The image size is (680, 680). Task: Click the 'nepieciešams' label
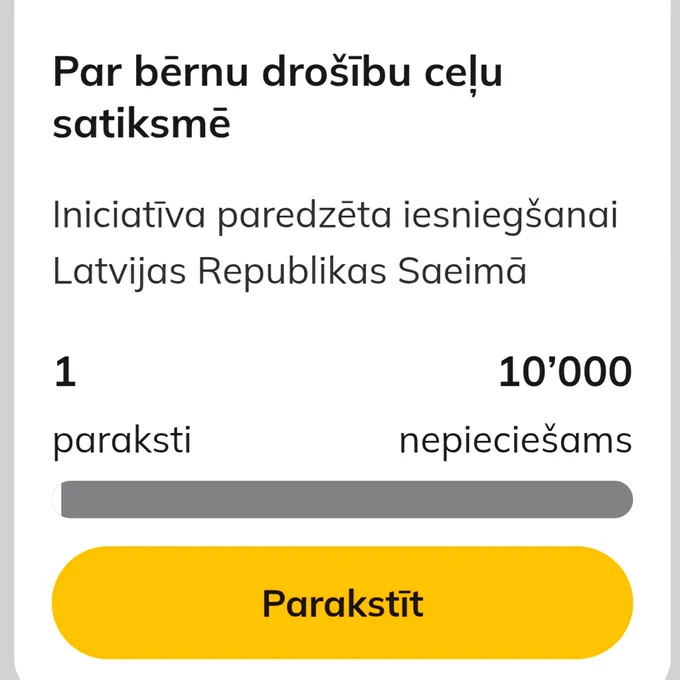pyautogui.click(x=516, y=441)
